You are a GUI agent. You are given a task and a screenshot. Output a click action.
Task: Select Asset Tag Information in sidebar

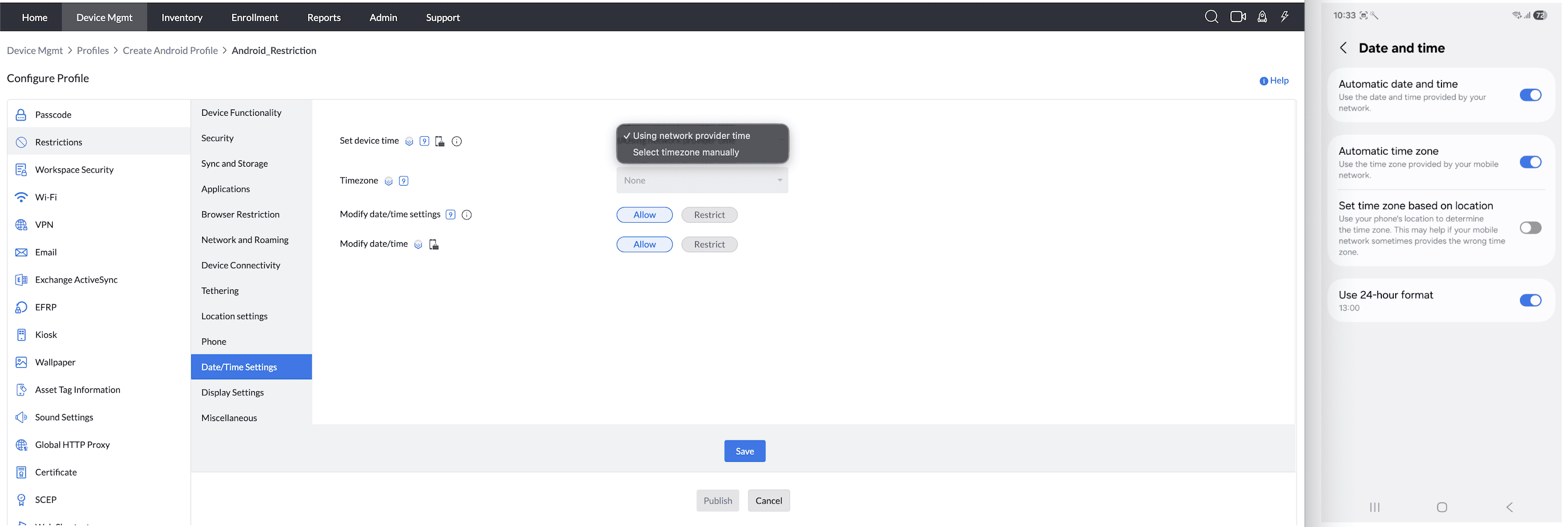point(99,390)
